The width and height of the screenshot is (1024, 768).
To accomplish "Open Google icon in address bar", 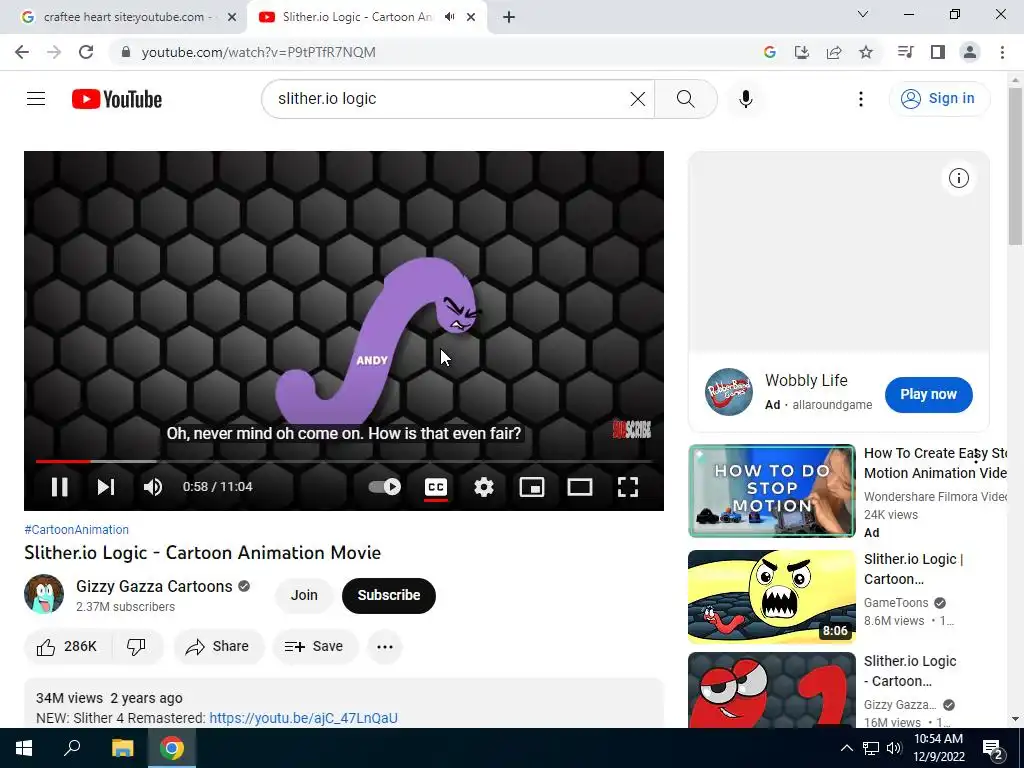I will (x=769, y=52).
